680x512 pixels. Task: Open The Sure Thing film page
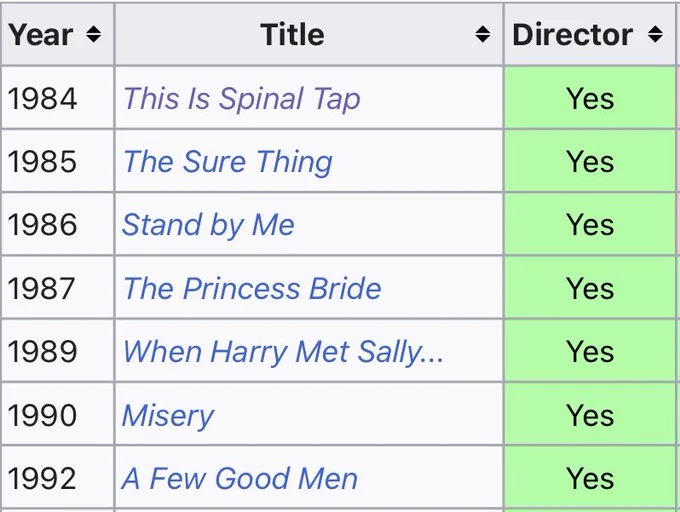228,162
